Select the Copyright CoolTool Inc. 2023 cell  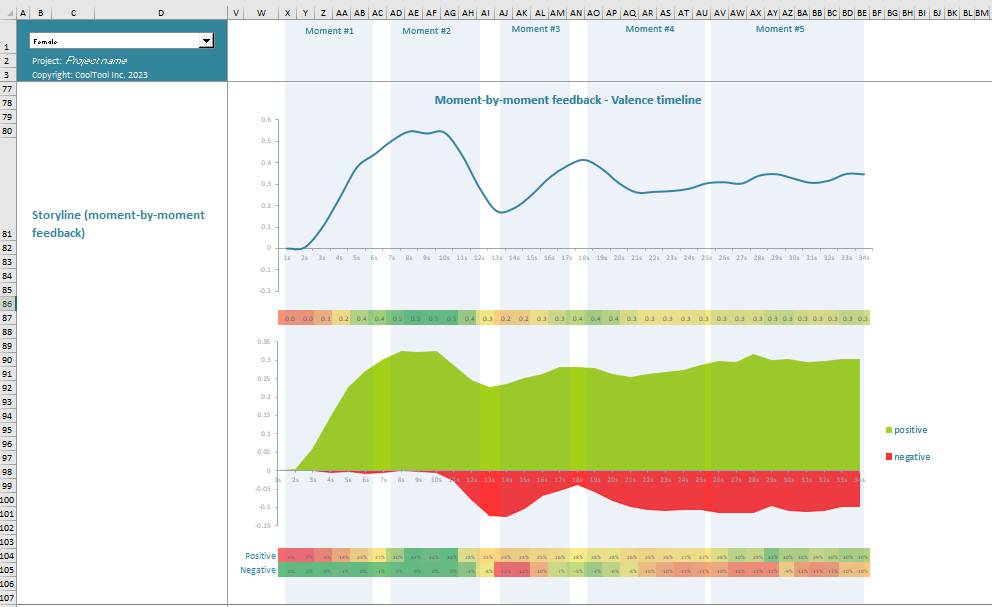90,75
